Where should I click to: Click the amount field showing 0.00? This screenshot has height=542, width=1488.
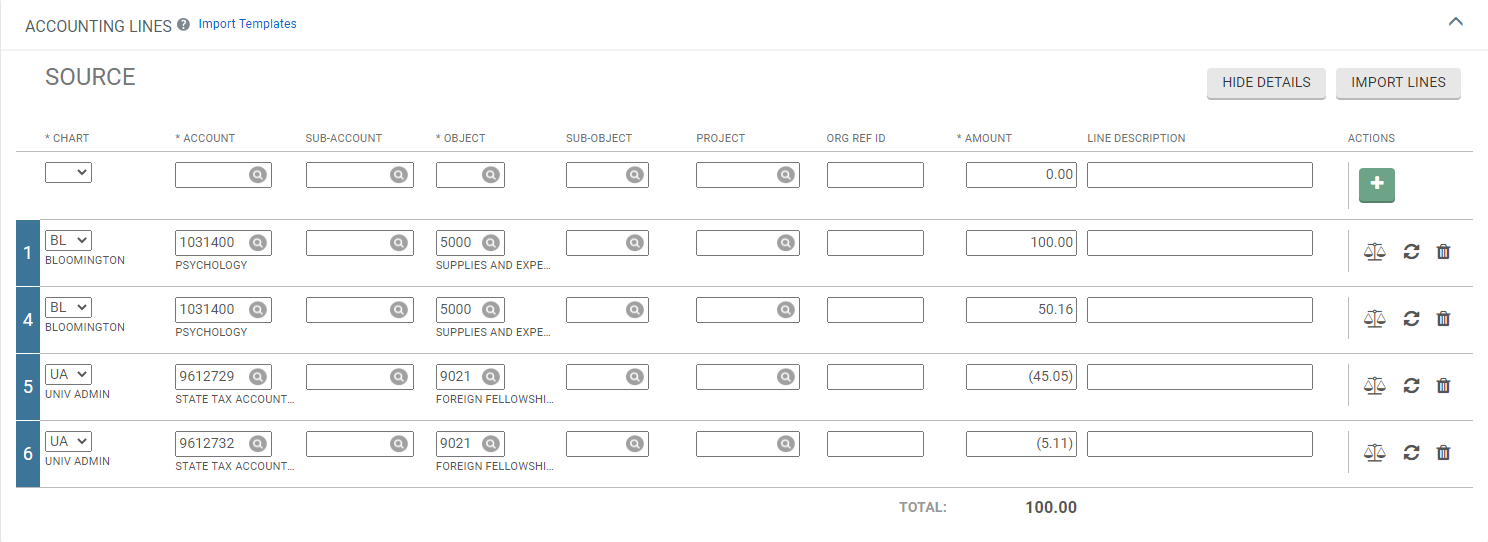(1021, 175)
